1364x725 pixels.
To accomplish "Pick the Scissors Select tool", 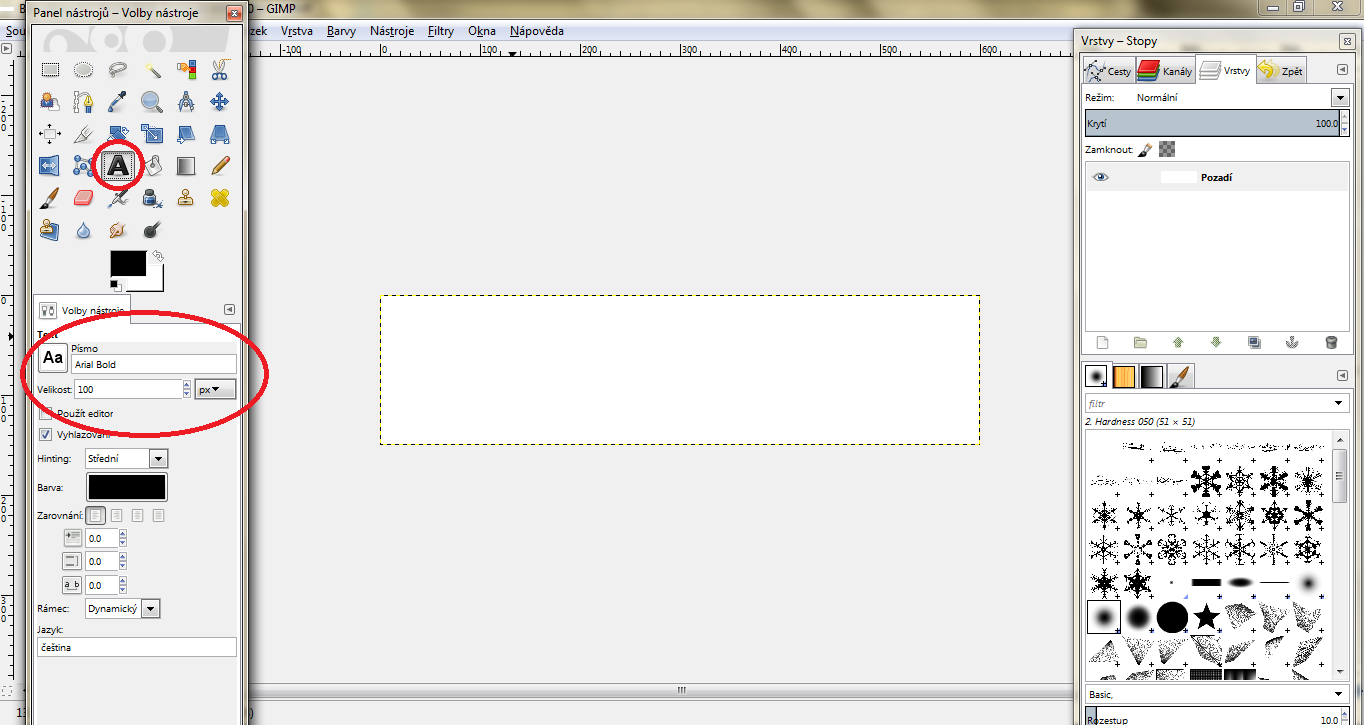I will point(220,70).
